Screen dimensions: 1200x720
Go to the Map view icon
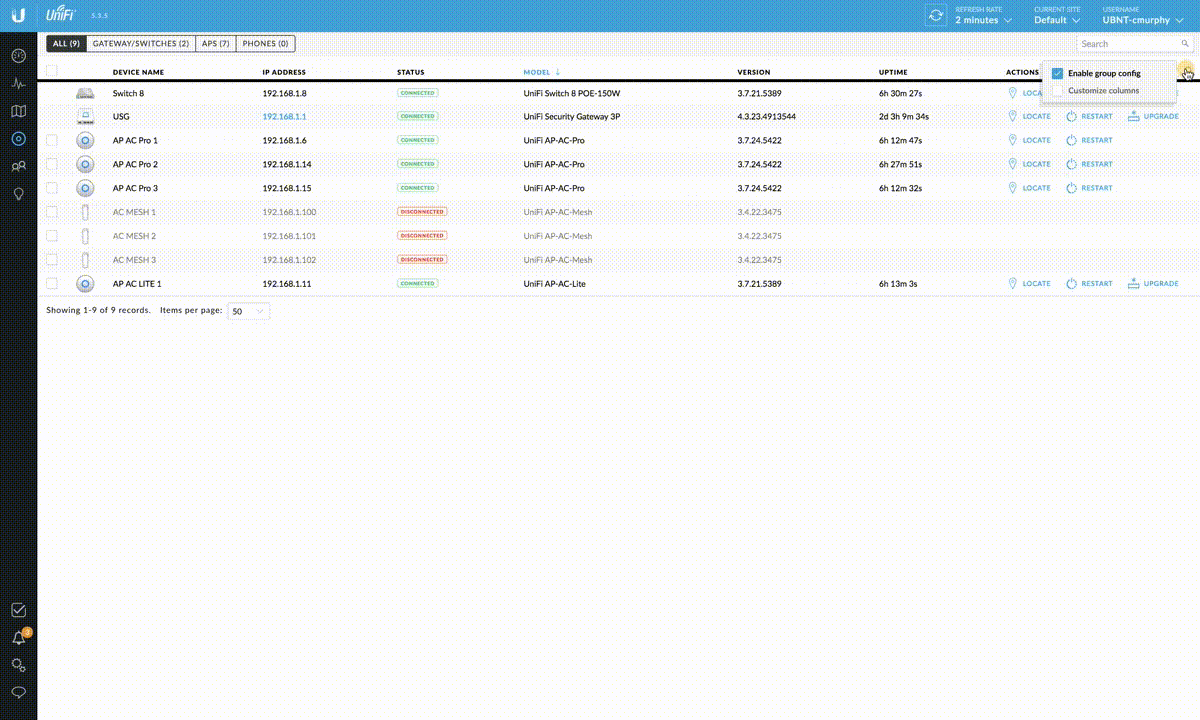pyautogui.click(x=18, y=111)
